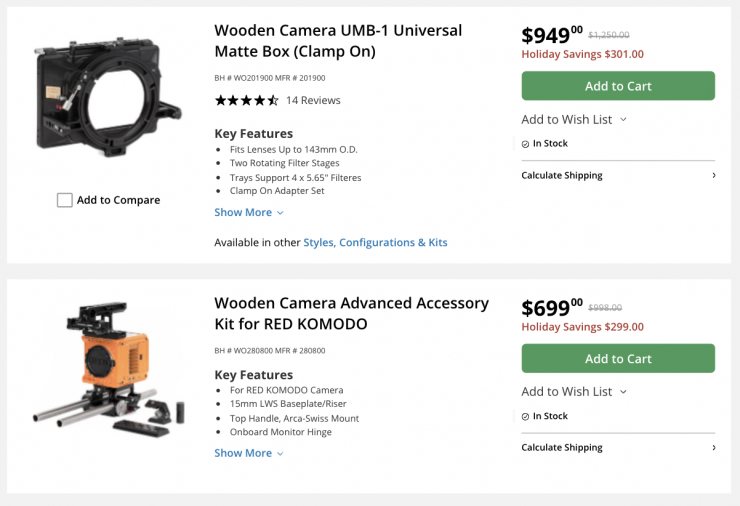
Task: Add the UMB-1 Matte Box to cart
Action: tap(618, 86)
